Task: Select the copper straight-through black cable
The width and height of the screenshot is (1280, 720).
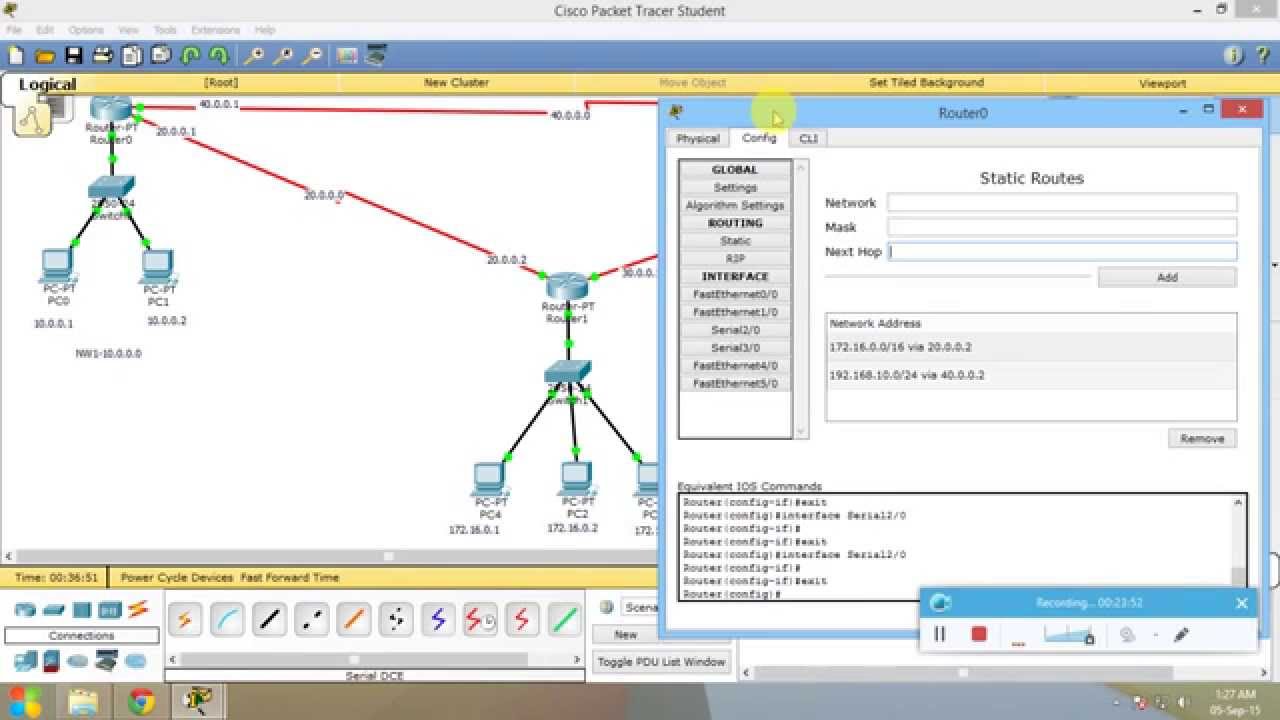Action: [x=269, y=620]
